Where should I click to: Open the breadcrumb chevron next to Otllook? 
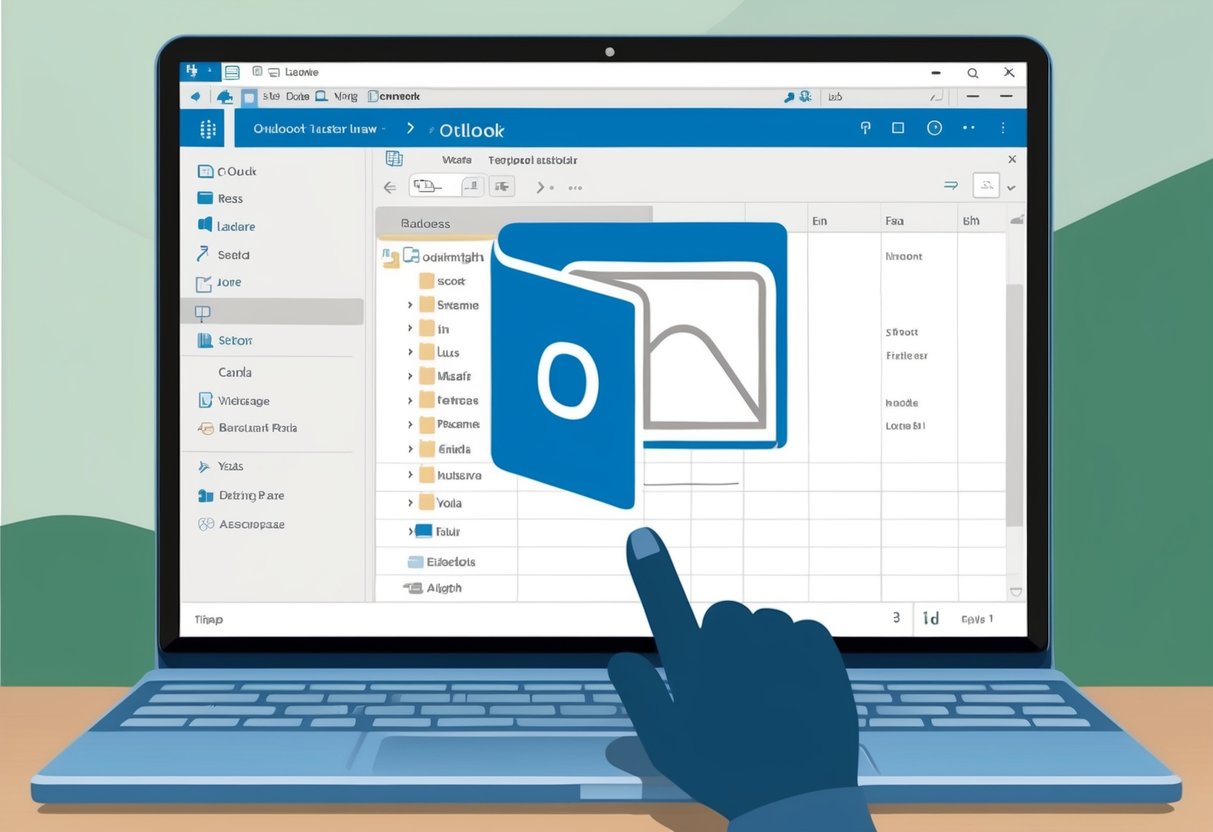(x=411, y=128)
